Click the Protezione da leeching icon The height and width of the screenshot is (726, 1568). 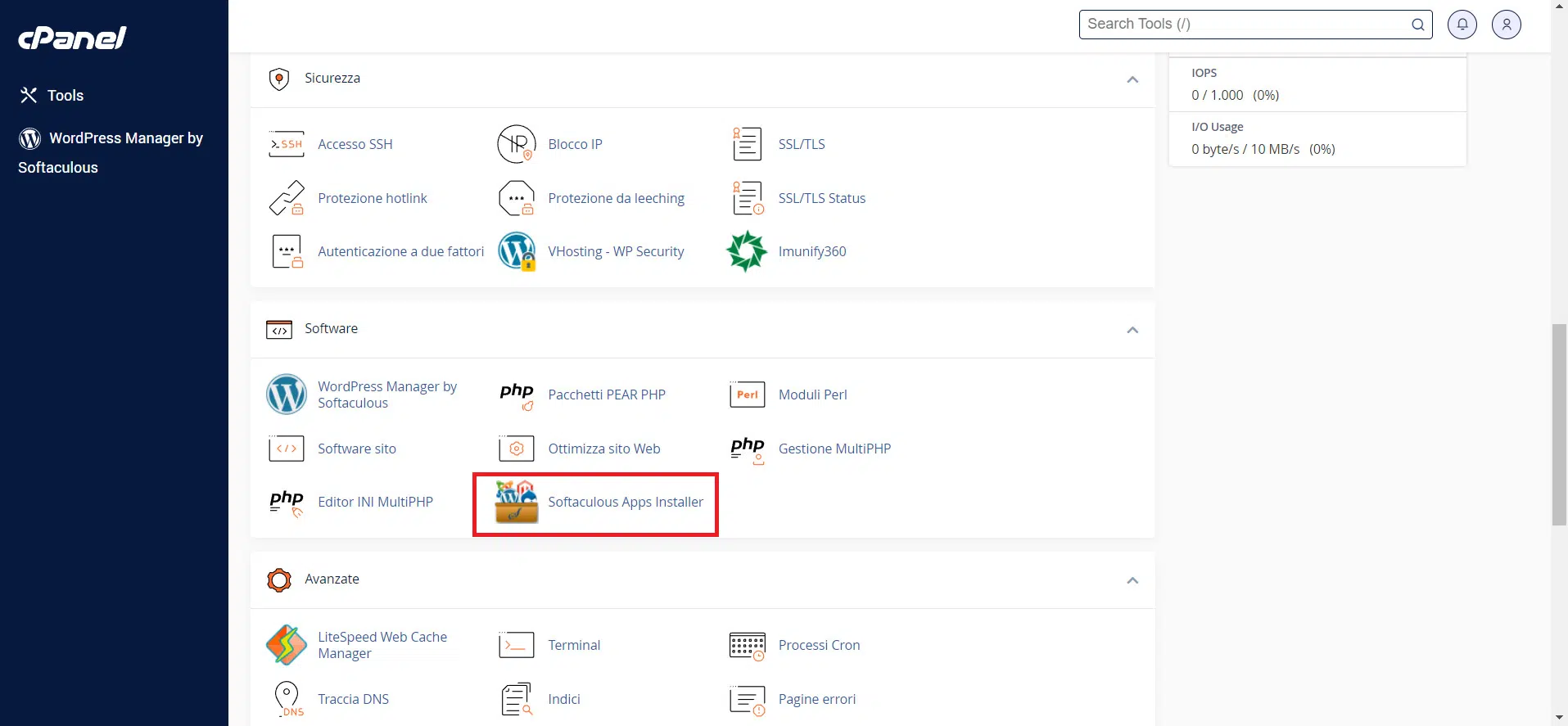tap(517, 198)
